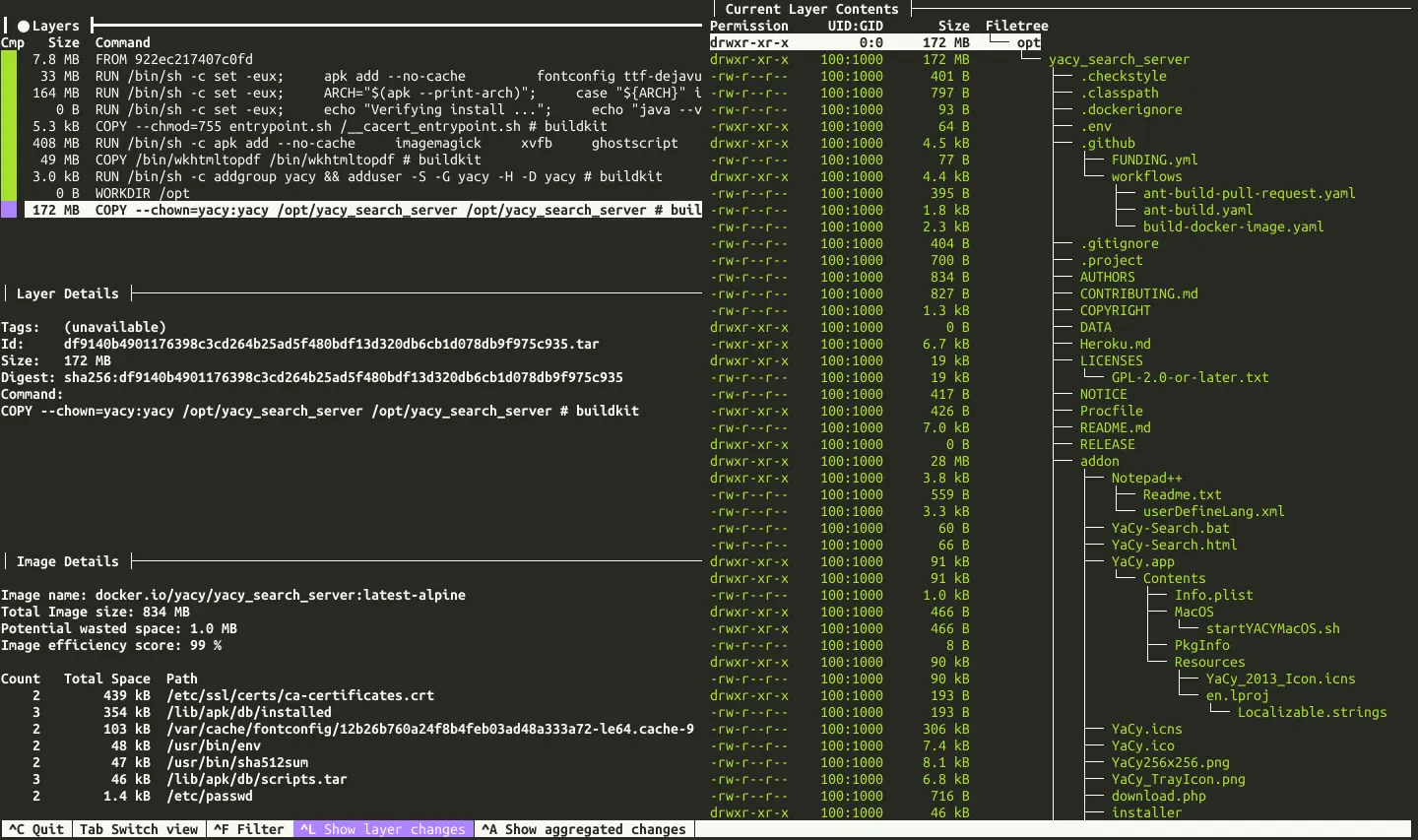
Task: Select the FROM 922ec217407c0fd layer
Action: point(173,59)
